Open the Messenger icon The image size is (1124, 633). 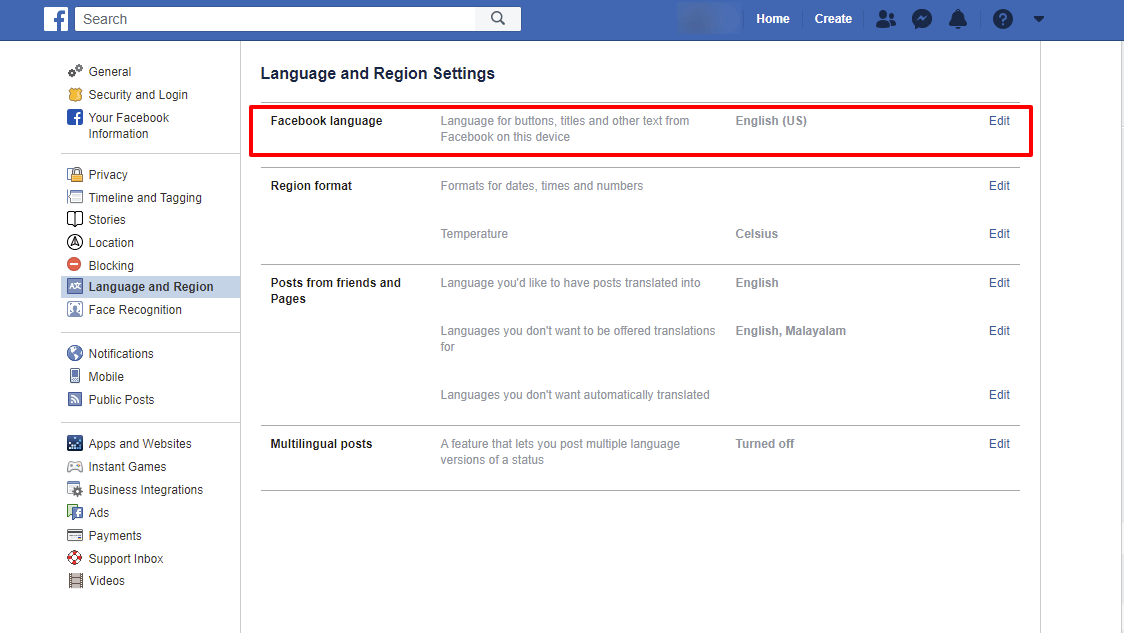pyautogui.click(x=922, y=19)
